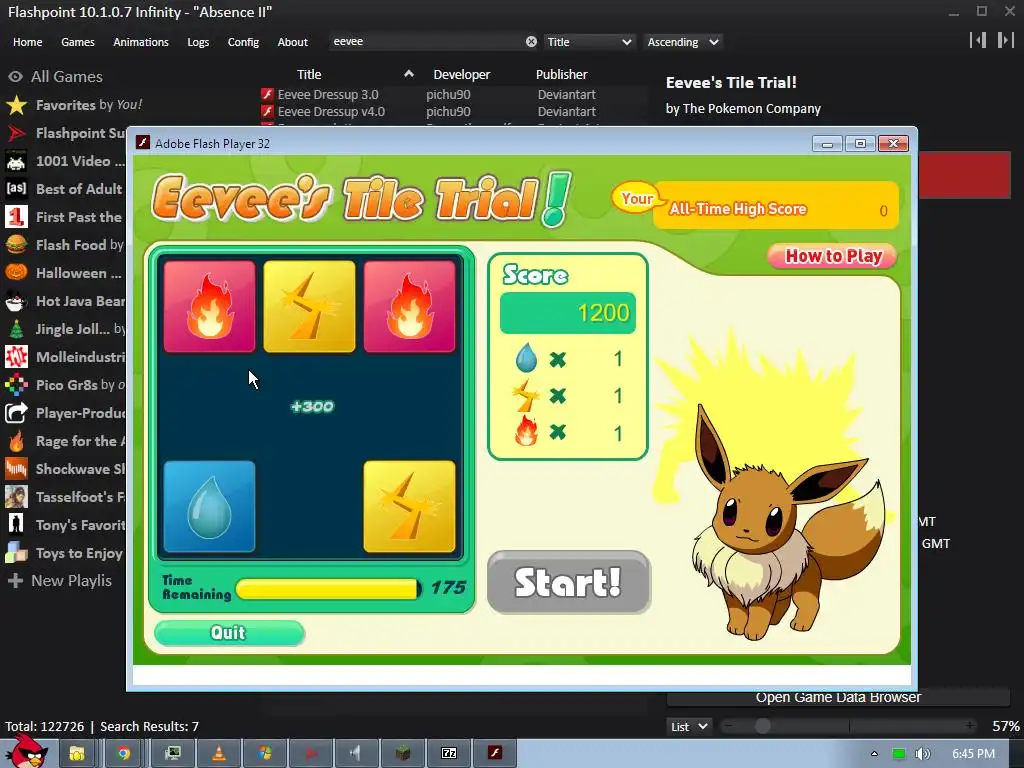Click the lightning icon in score panel

(x=526, y=395)
